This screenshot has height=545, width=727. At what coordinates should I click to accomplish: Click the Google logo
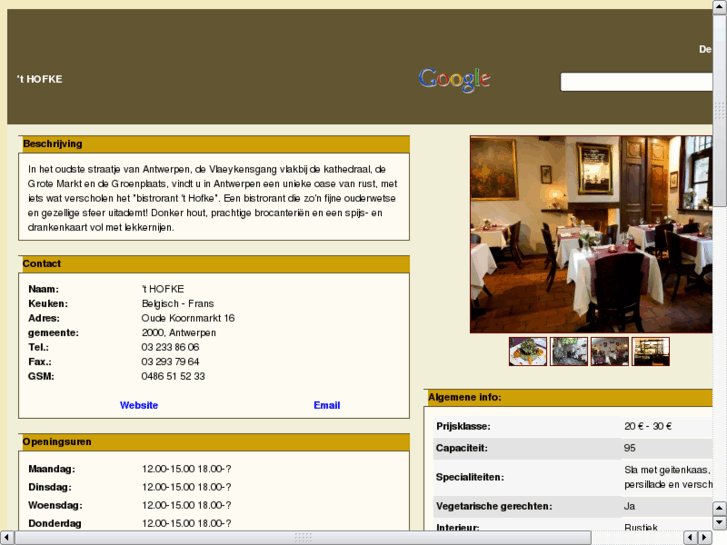click(x=454, y=79)
